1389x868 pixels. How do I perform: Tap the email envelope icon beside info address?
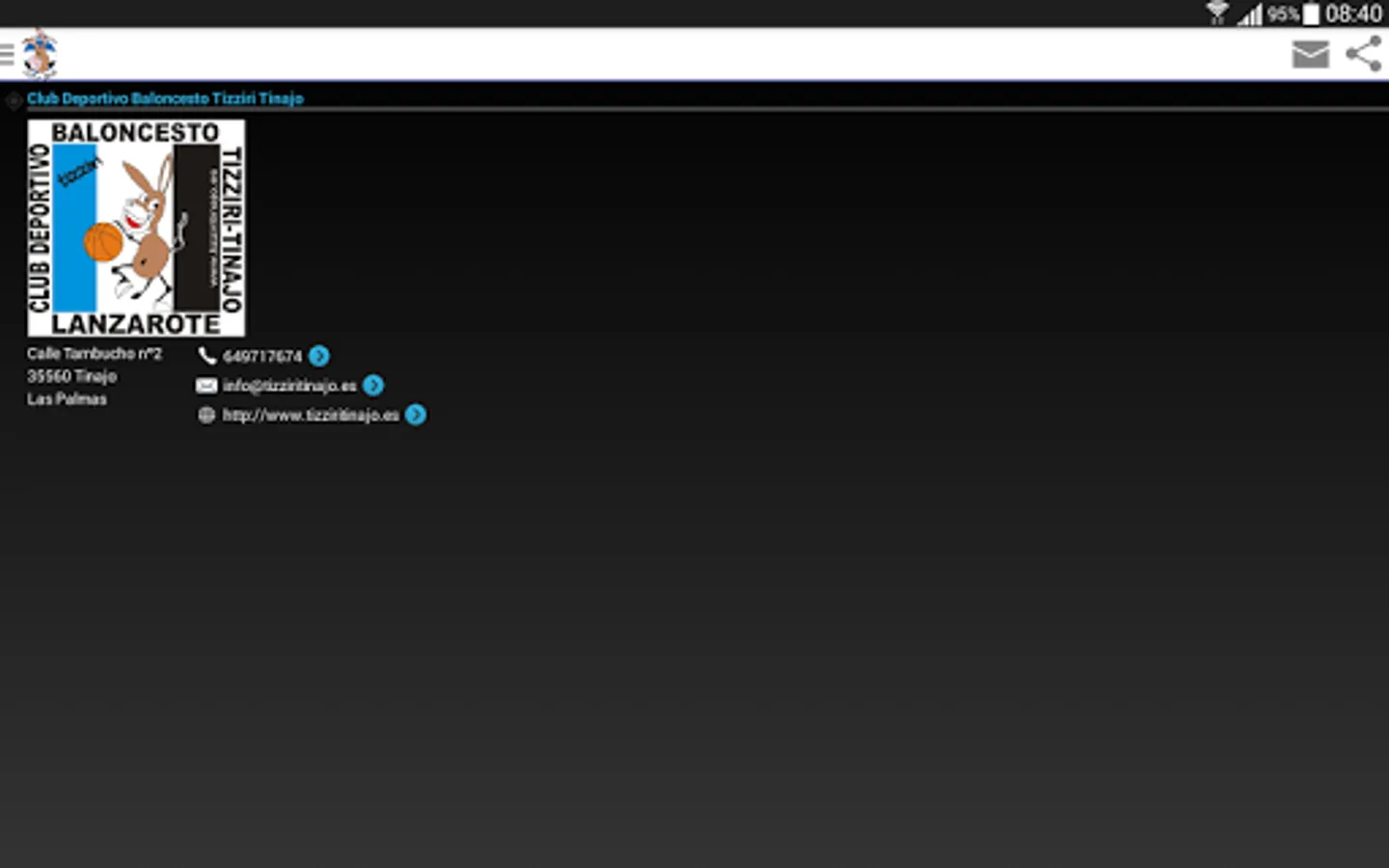[206, 386]
